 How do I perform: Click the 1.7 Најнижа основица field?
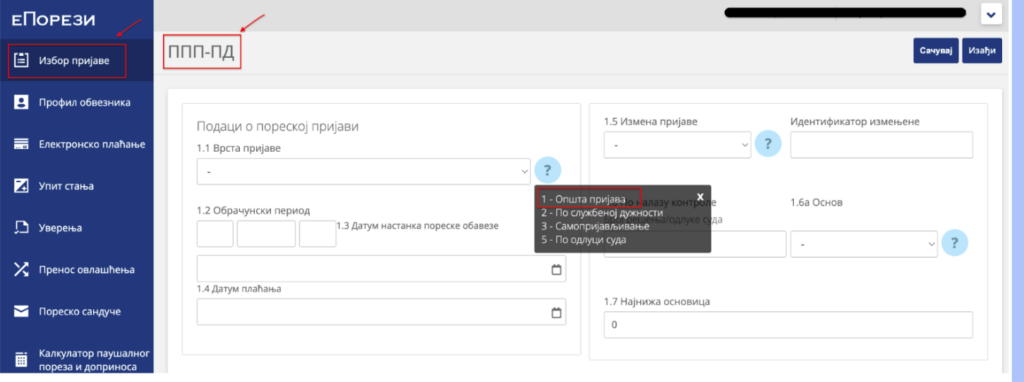[788, 325]
